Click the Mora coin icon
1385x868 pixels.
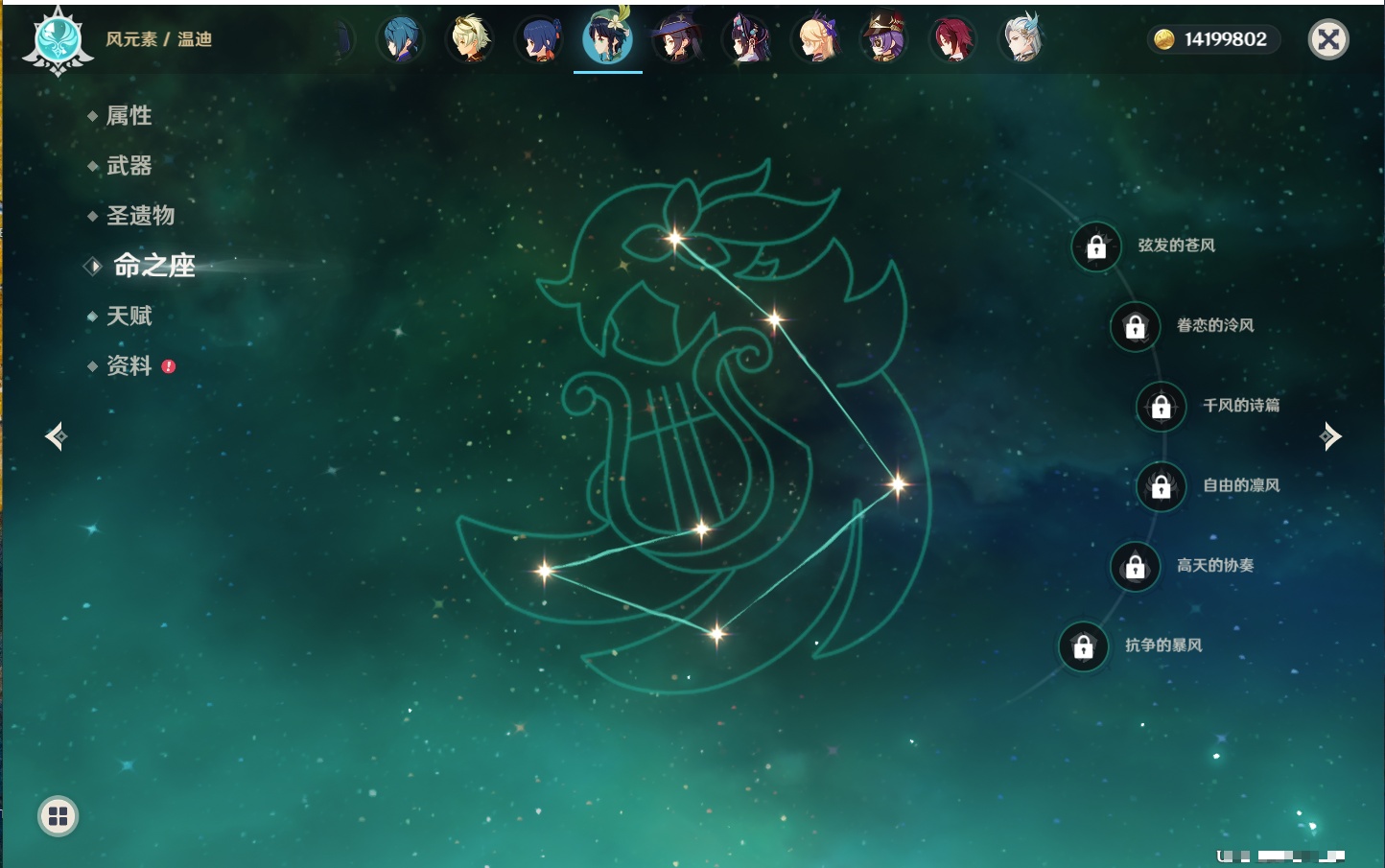point(1164,39)
